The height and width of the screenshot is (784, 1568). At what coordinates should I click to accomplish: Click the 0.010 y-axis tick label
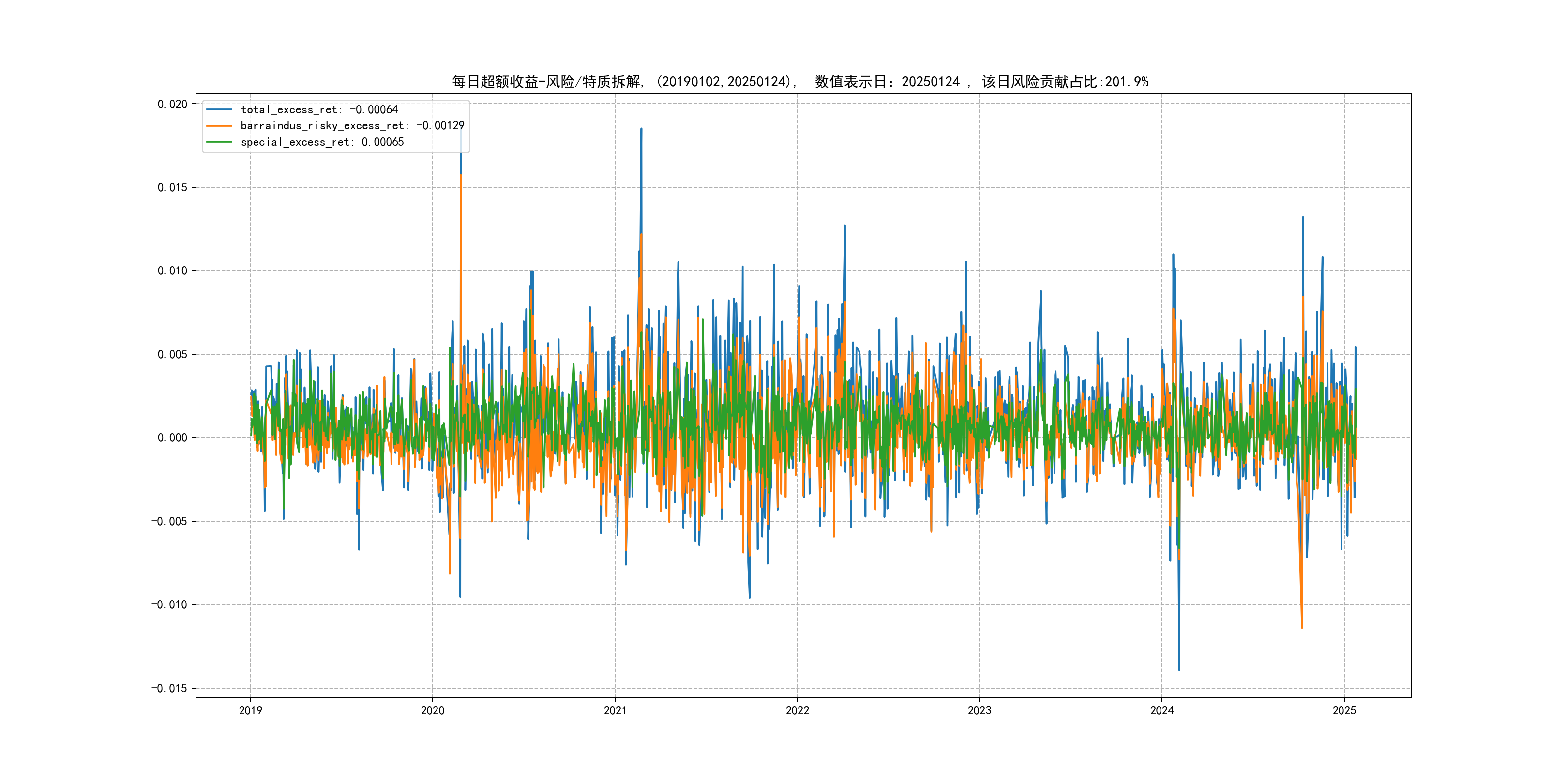tap(172, 271)
